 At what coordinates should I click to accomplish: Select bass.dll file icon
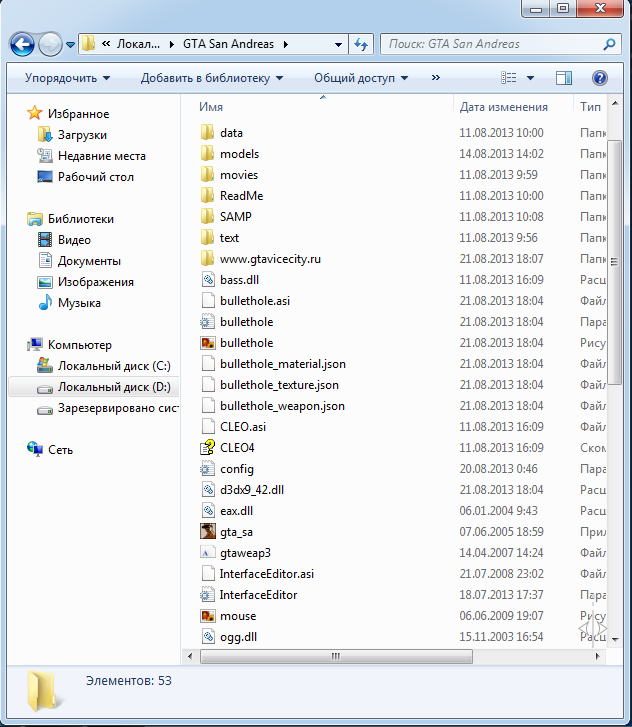coord(208,280)
